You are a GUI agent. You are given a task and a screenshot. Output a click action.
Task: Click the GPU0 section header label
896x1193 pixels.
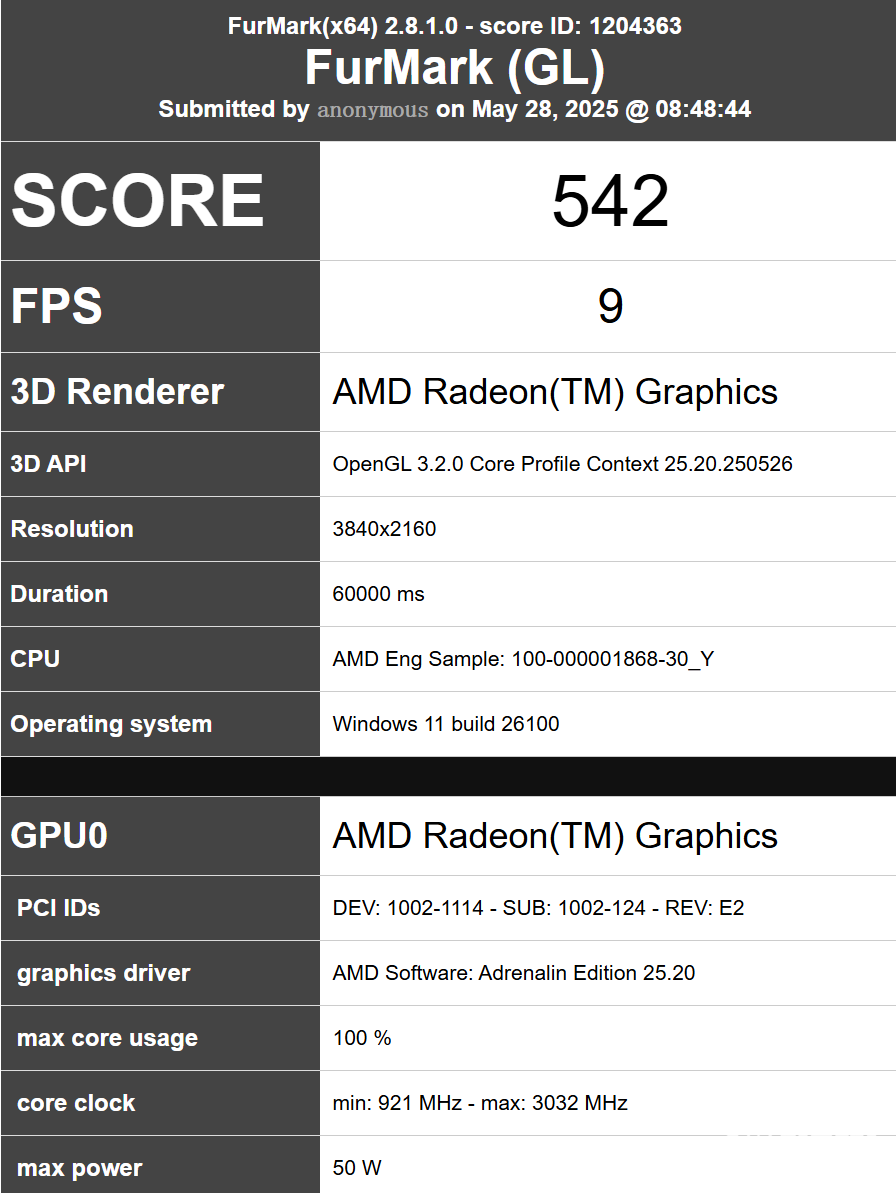click(59, 835)
